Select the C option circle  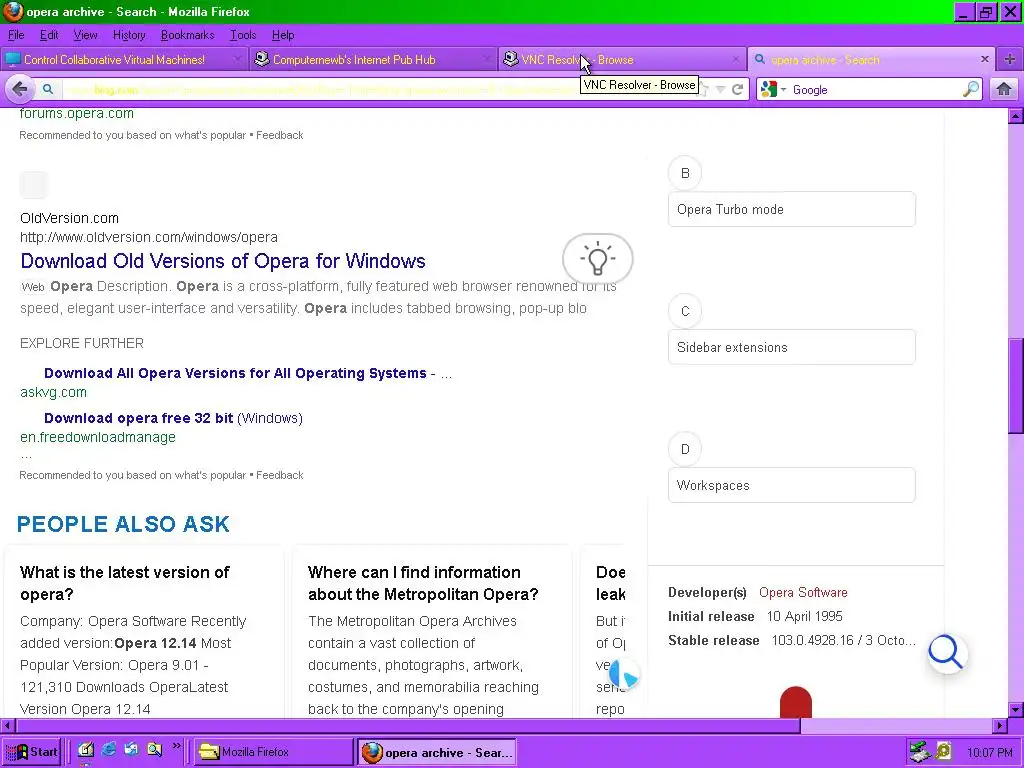tap(685, 311)
